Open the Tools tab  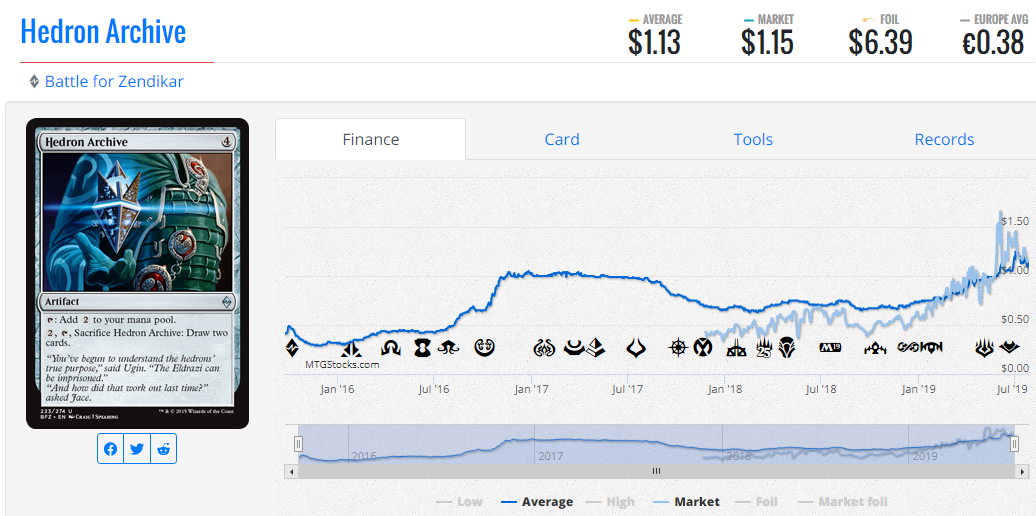point(752,140)
